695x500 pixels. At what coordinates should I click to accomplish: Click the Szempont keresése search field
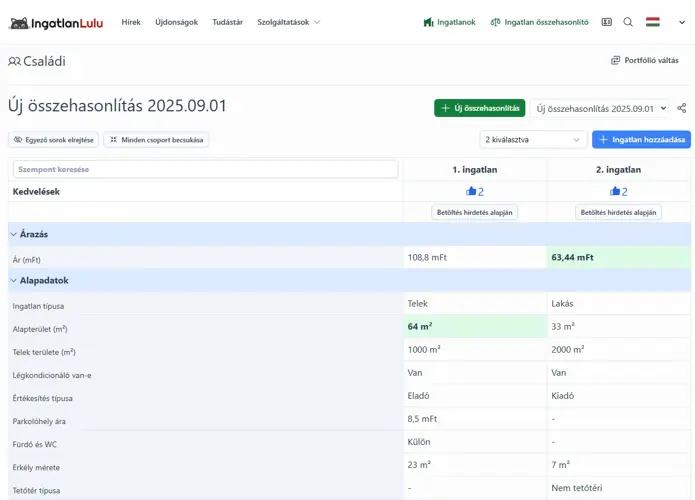point(205,169)
